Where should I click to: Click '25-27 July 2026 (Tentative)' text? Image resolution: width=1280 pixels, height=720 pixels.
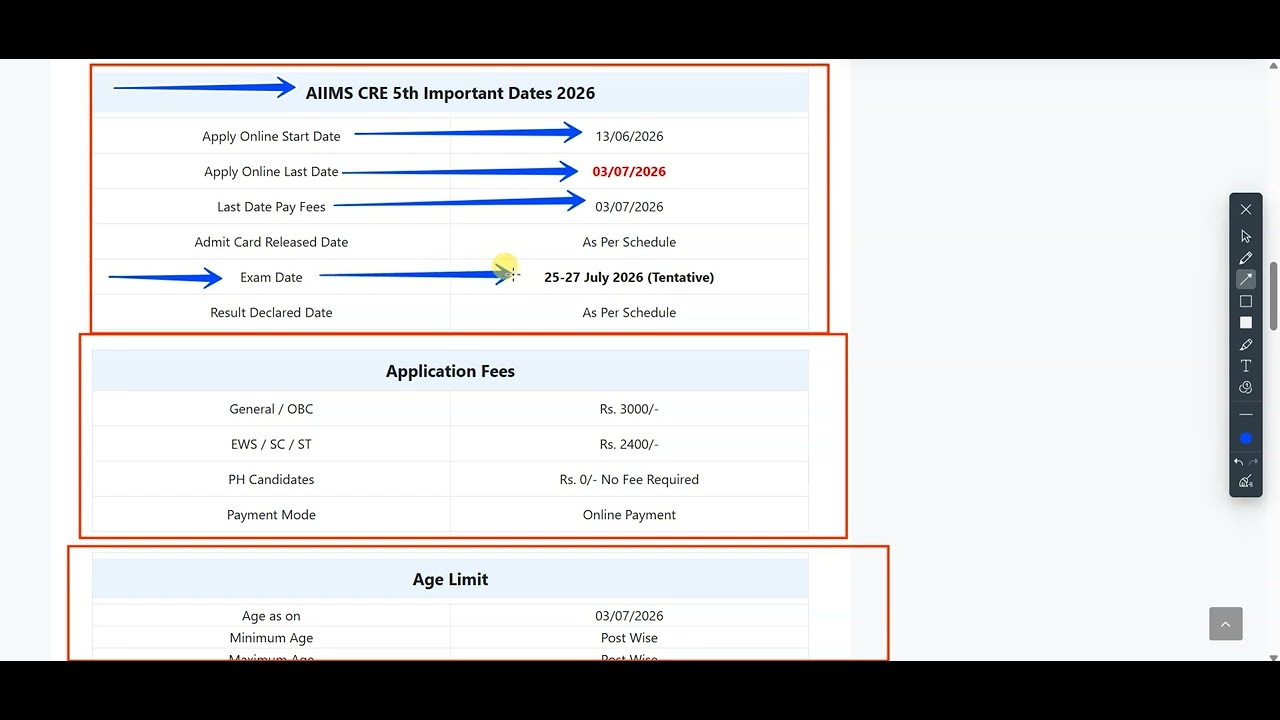tap(629, 277)
